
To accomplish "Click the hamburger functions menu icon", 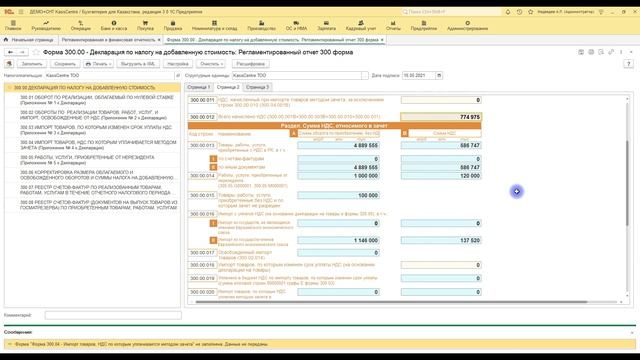I will (x=21, y=12).
